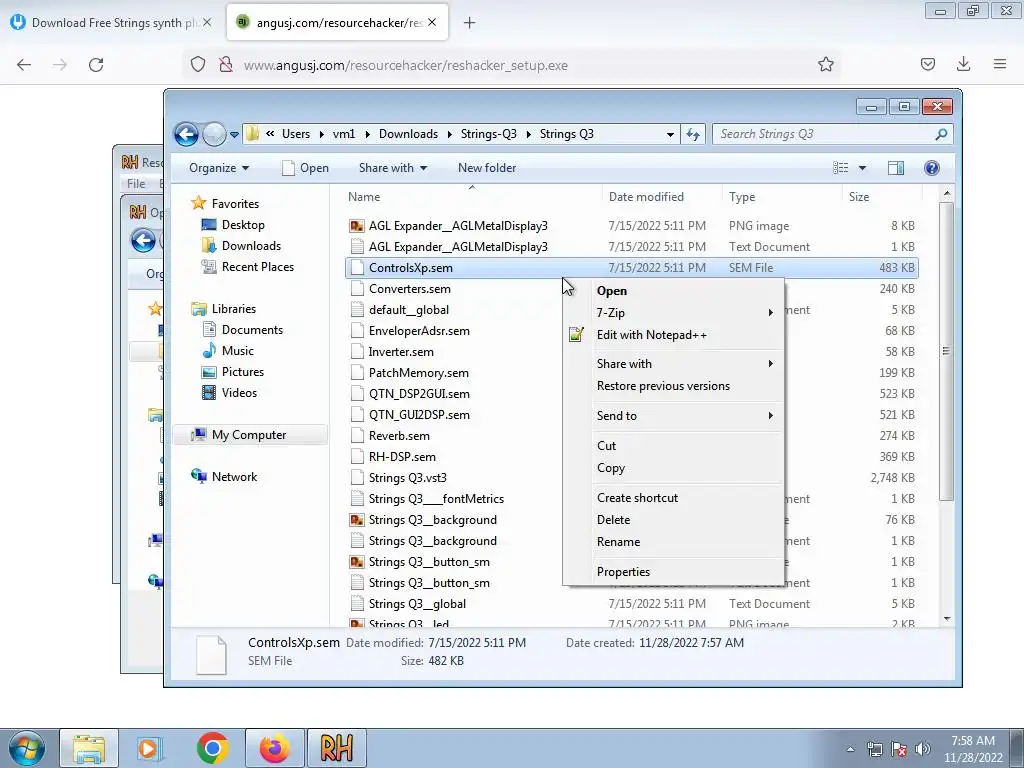Click the refresh button next to address bar in Explorer

click(693, 135)
